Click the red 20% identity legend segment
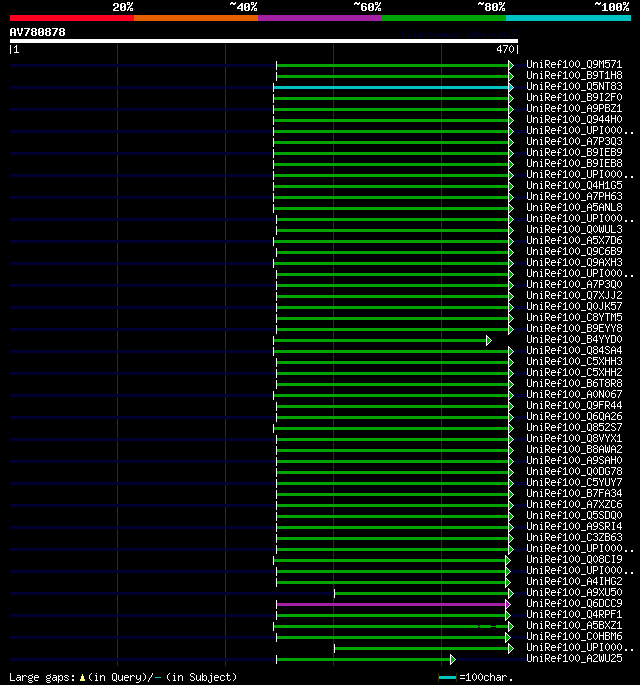 click(72, 18)
